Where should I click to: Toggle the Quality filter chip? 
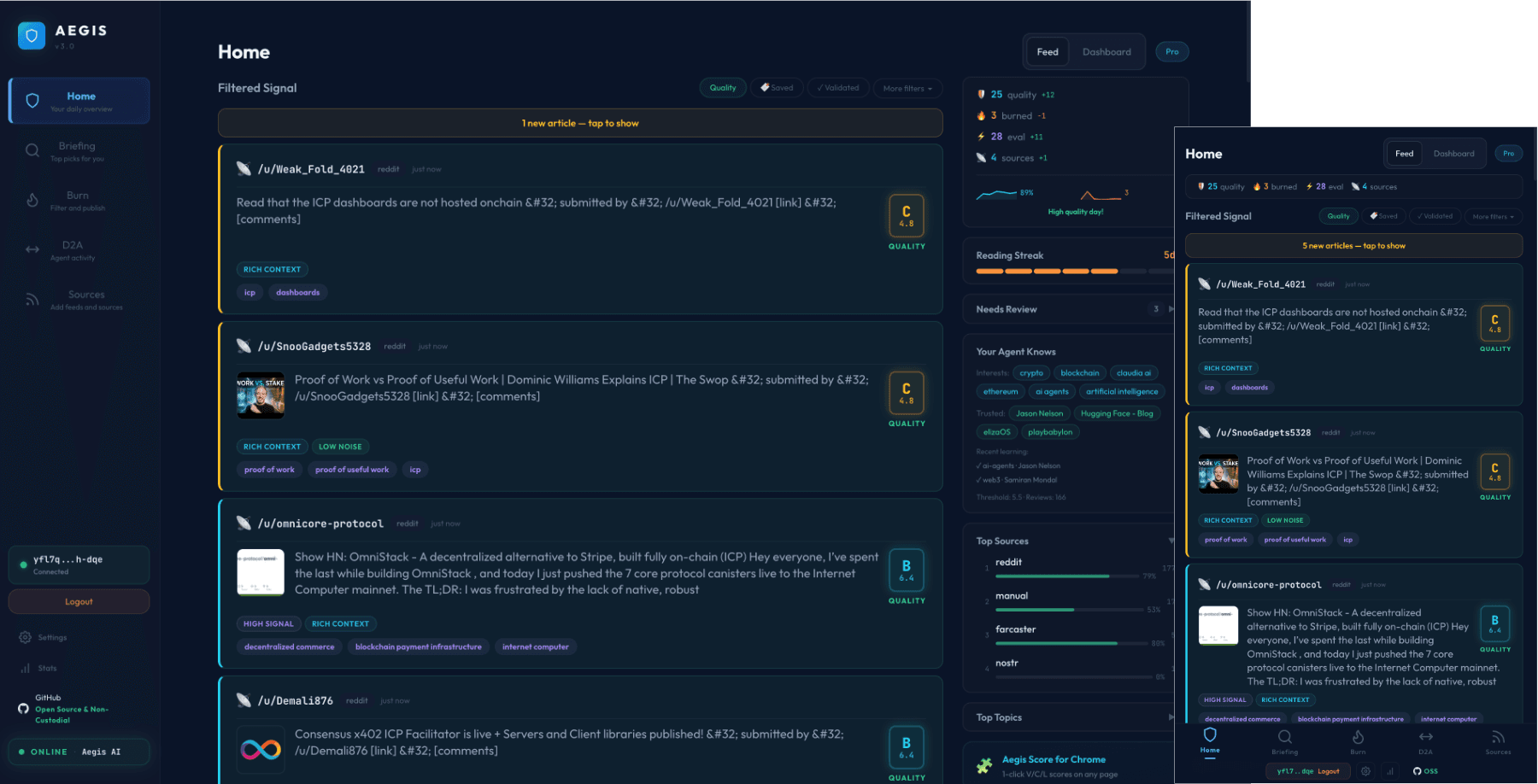coord(723,88)
